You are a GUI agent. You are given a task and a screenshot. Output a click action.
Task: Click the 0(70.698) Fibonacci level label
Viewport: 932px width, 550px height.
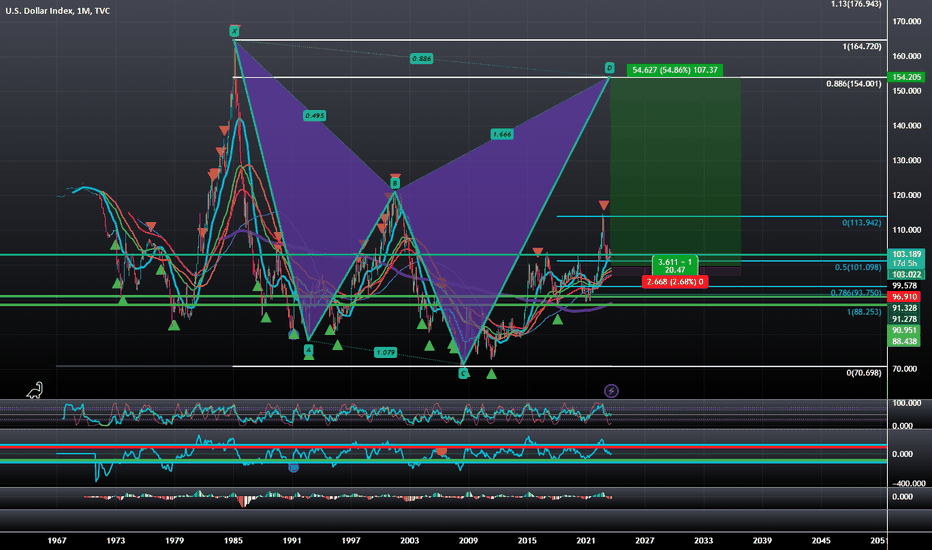864,373
